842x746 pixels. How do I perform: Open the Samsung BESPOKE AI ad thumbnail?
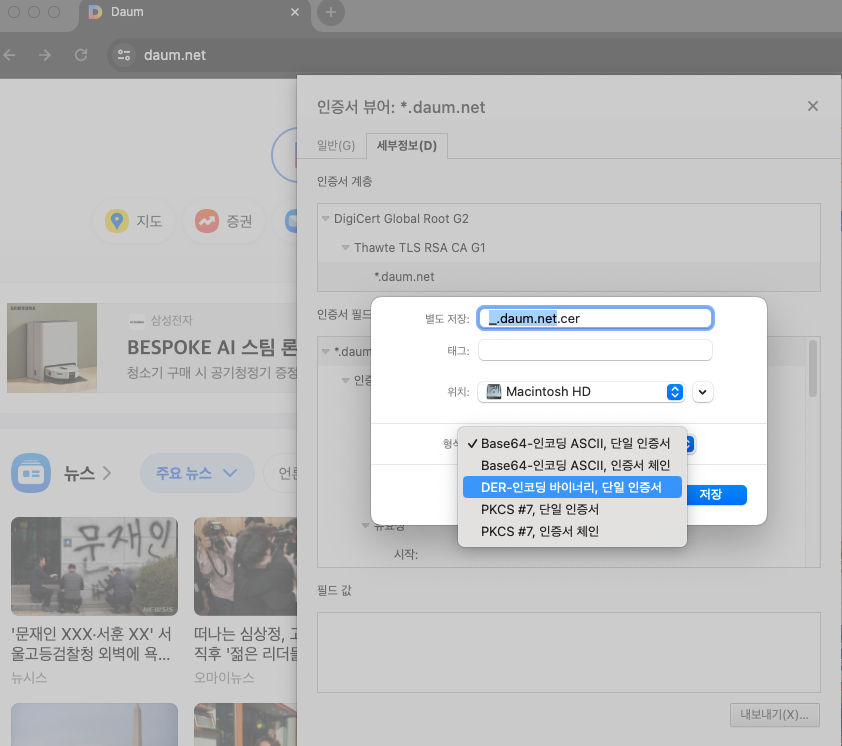pyautogui.click(x=52, y=348)
